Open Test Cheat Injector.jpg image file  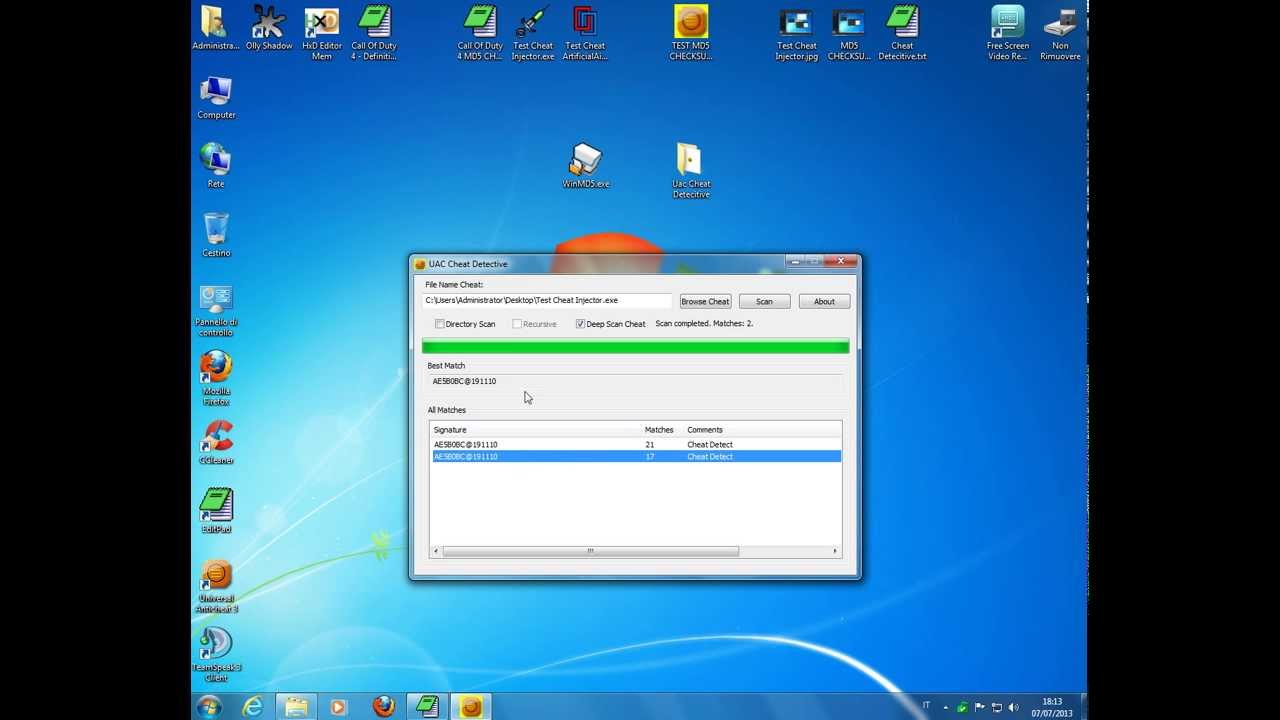[797, 34]
